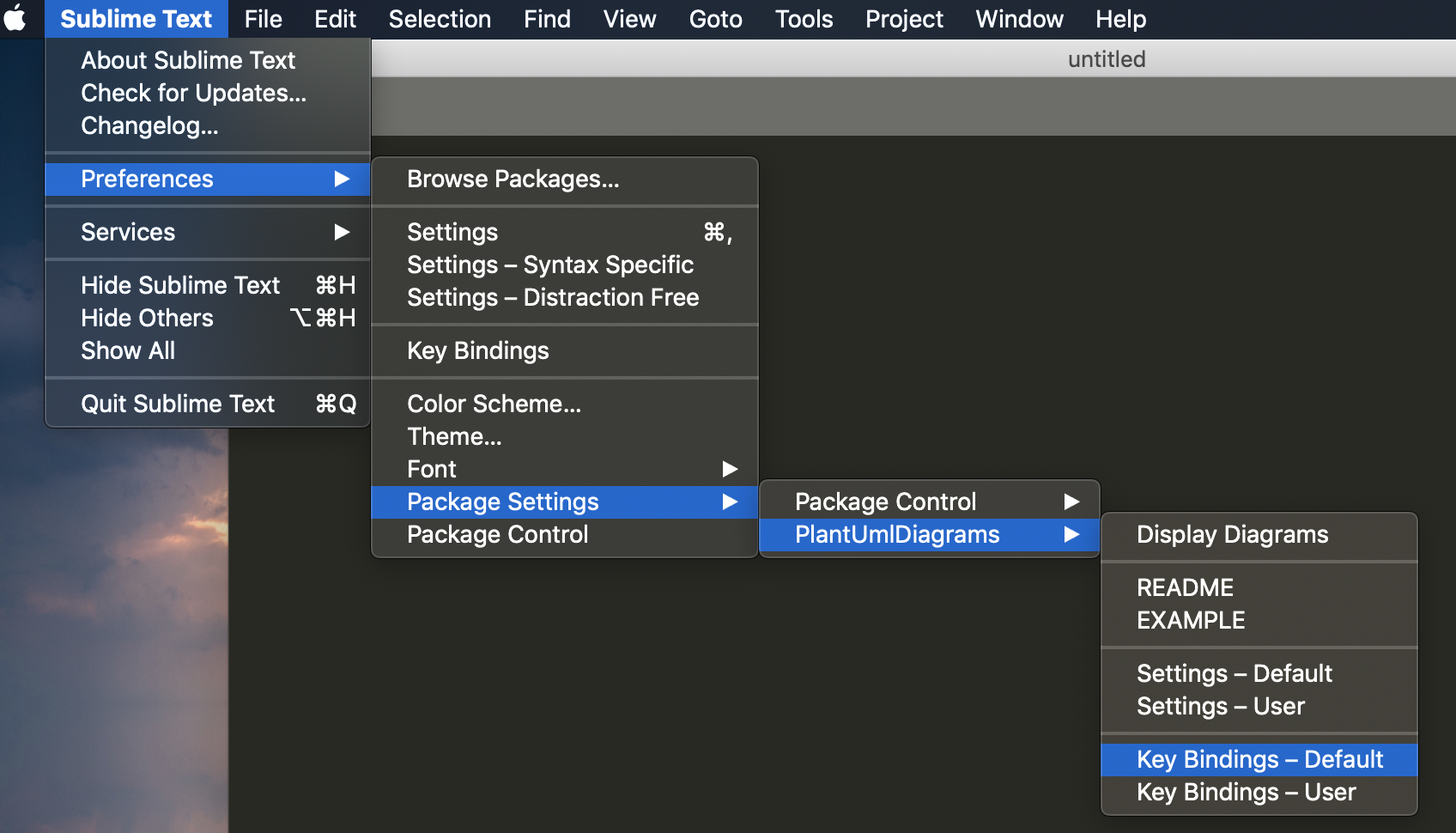The width and height of the screenshot is (1456, 833).
Task: Open Settings – Distraction Free
Action: [x=552, y=298]
